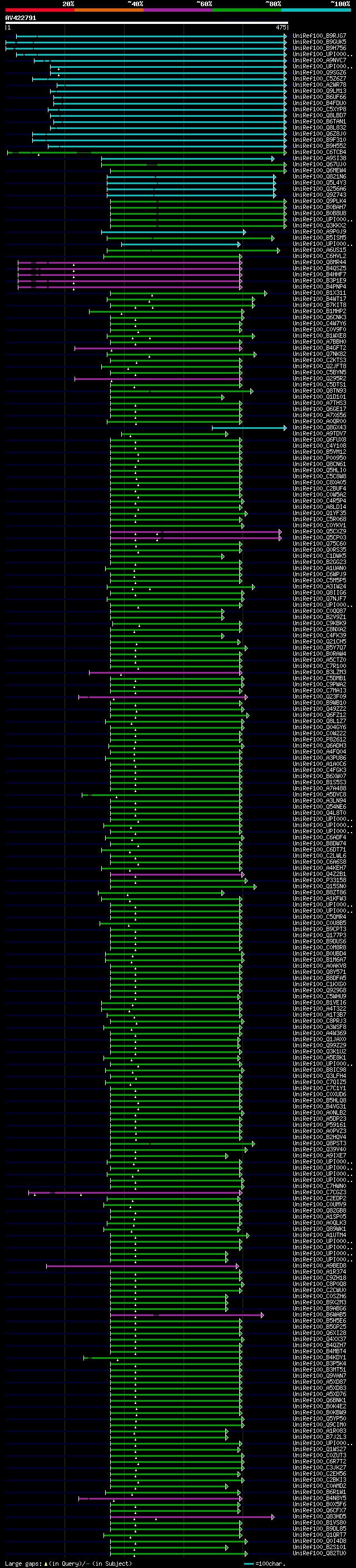The width and height of the screenshot is (356, 1568).
Task: Click the UniRef100_Q9LM13 label
Action: point(319,91)
